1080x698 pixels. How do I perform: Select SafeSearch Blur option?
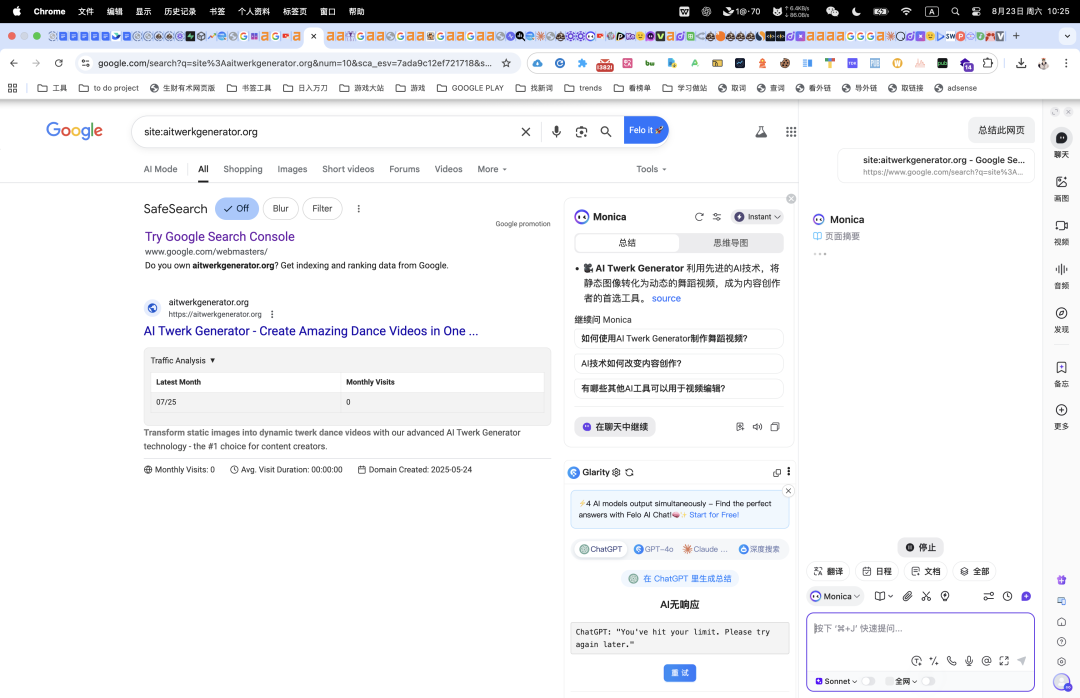click(280, 209)
